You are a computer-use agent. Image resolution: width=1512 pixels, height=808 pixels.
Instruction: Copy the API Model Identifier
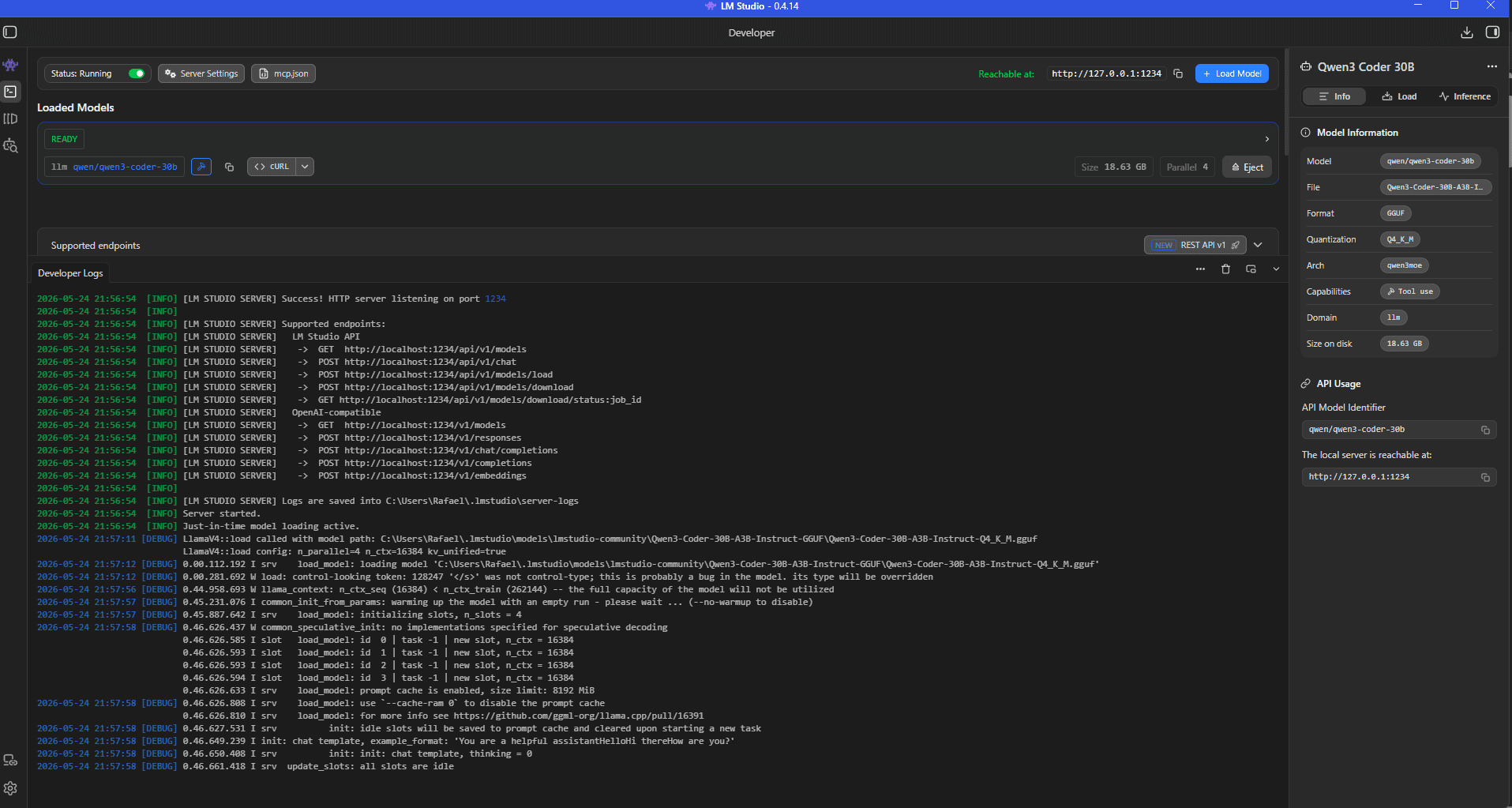[x=1485, y=430]
